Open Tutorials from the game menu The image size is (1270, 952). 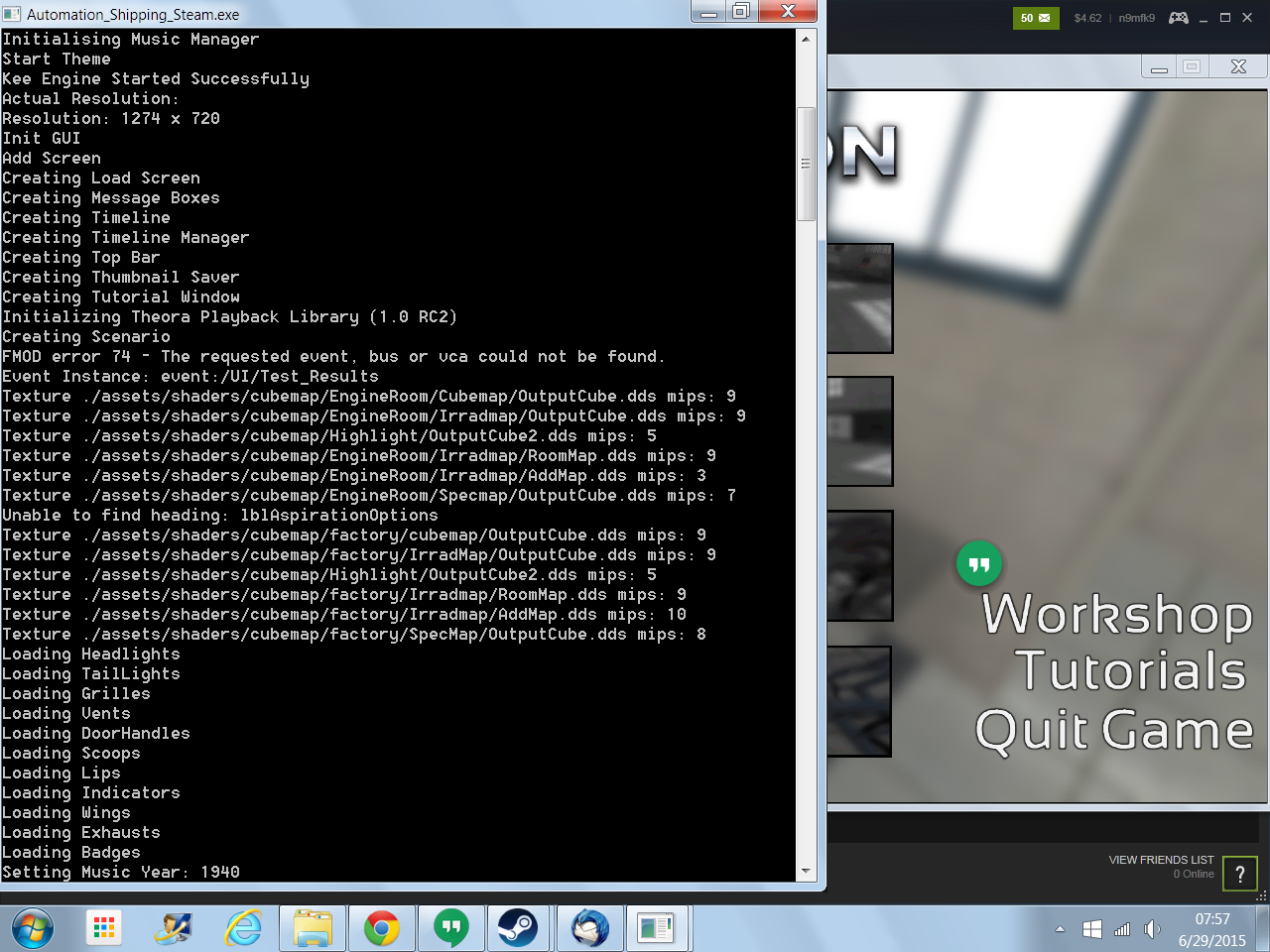click(1131, 670)
